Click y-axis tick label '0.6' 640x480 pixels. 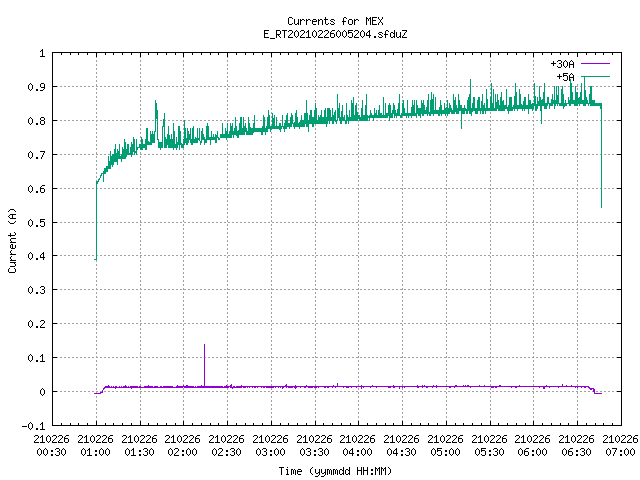36,189
